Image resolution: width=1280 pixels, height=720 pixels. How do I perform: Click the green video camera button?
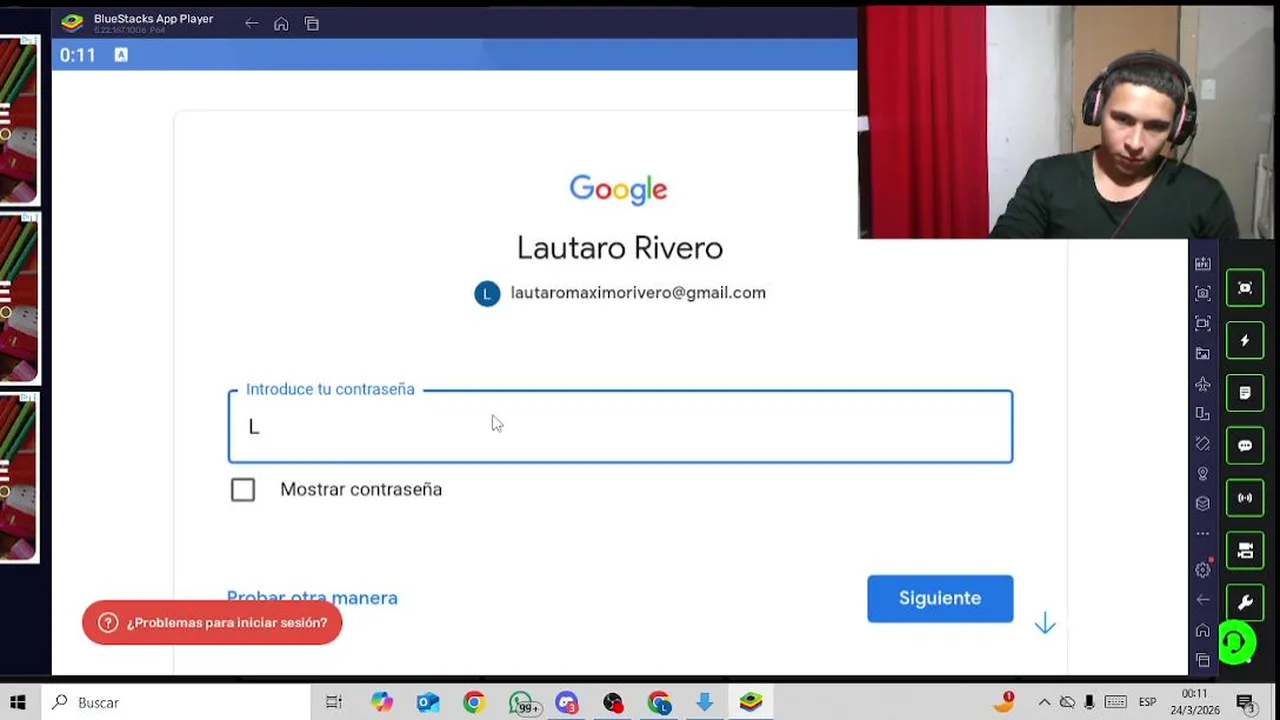[x=1245, y=551]
